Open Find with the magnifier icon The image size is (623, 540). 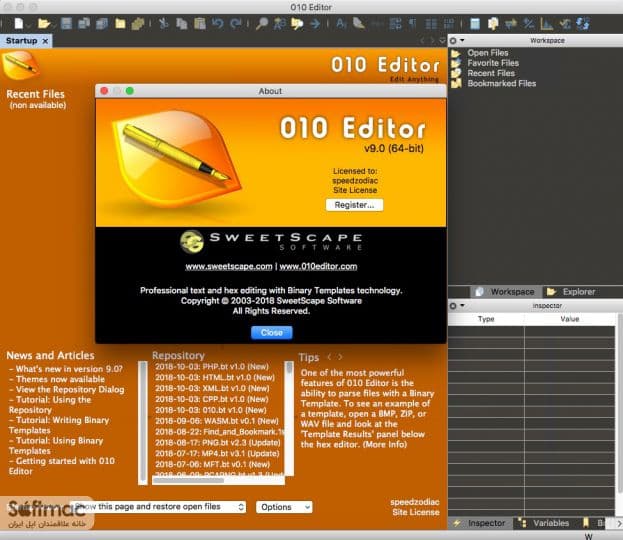click(x=261, y=23)
